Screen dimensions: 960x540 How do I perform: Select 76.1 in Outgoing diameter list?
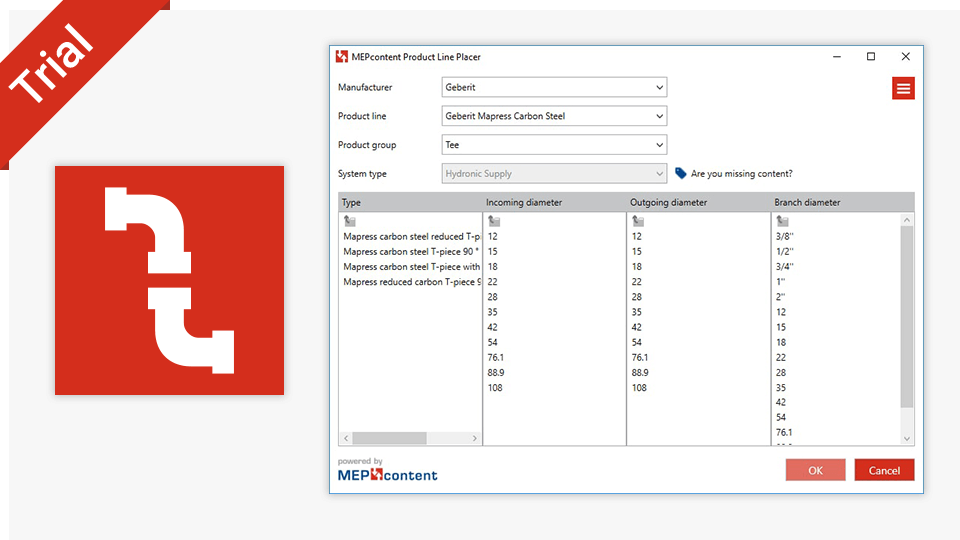[x=640, y=358]
